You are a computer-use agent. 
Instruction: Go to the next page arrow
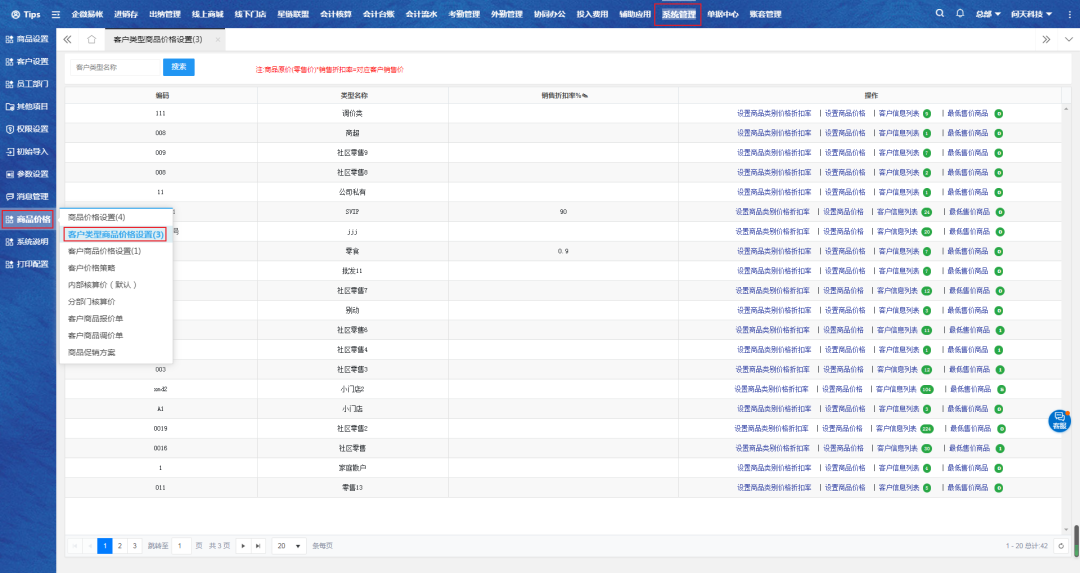tap(242, 546)
